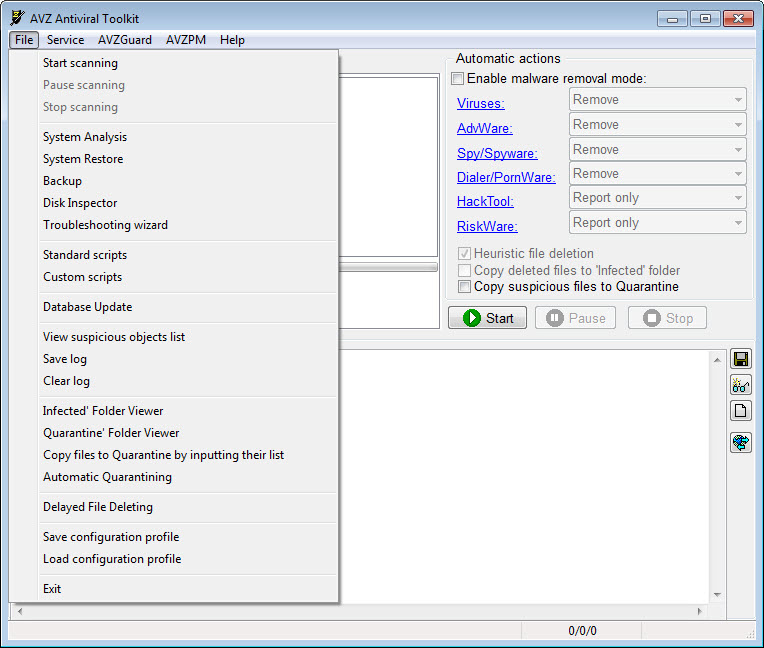Open Quarantine' Folder Viewer
Viewport: 764px width, 648px height.
pos(188,433)
